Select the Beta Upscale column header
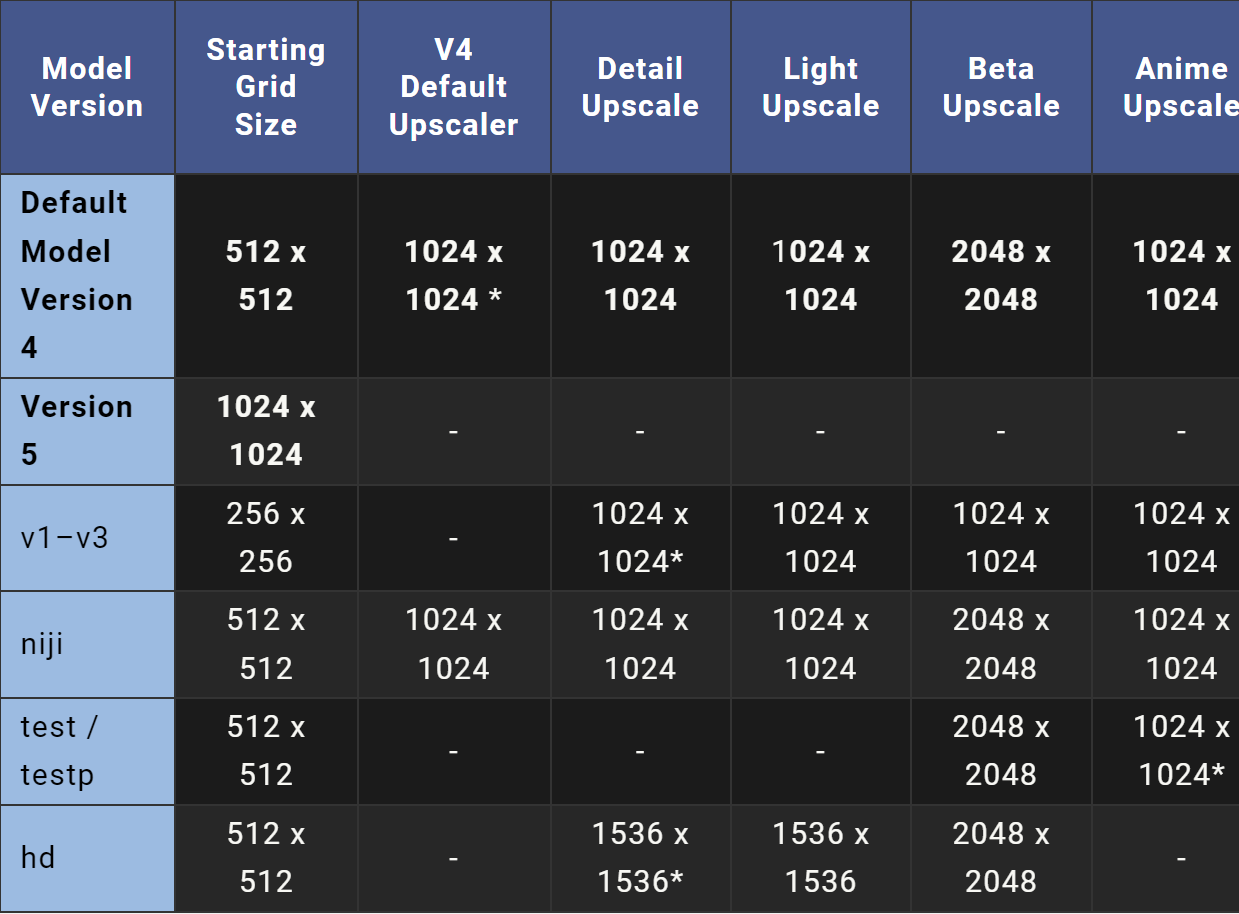The height and width of the screenshot is (914, 1239). tap(1001, 87)
